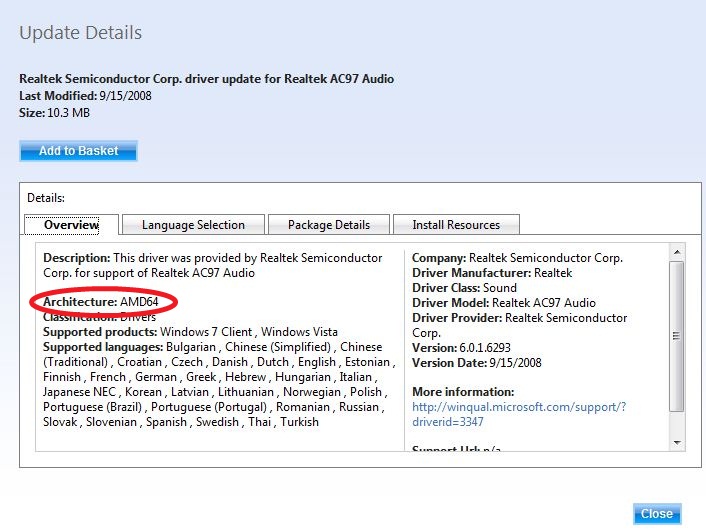Click the driver update title text
This screenshot has width=706, height=530.
(207, 79)
